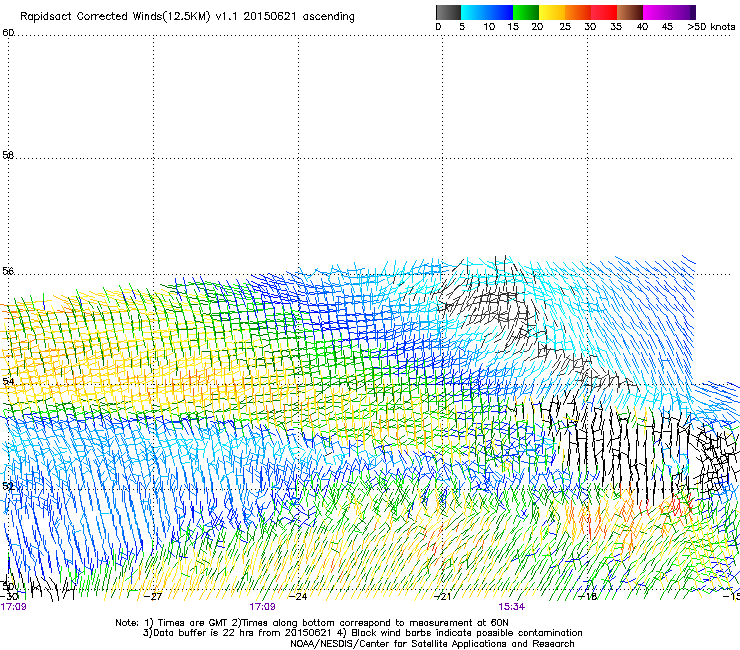The width and height of the screenshot is (740, 650).
Task: Click the purple '17:09' label under -30
Action: [x=14, y=607]
